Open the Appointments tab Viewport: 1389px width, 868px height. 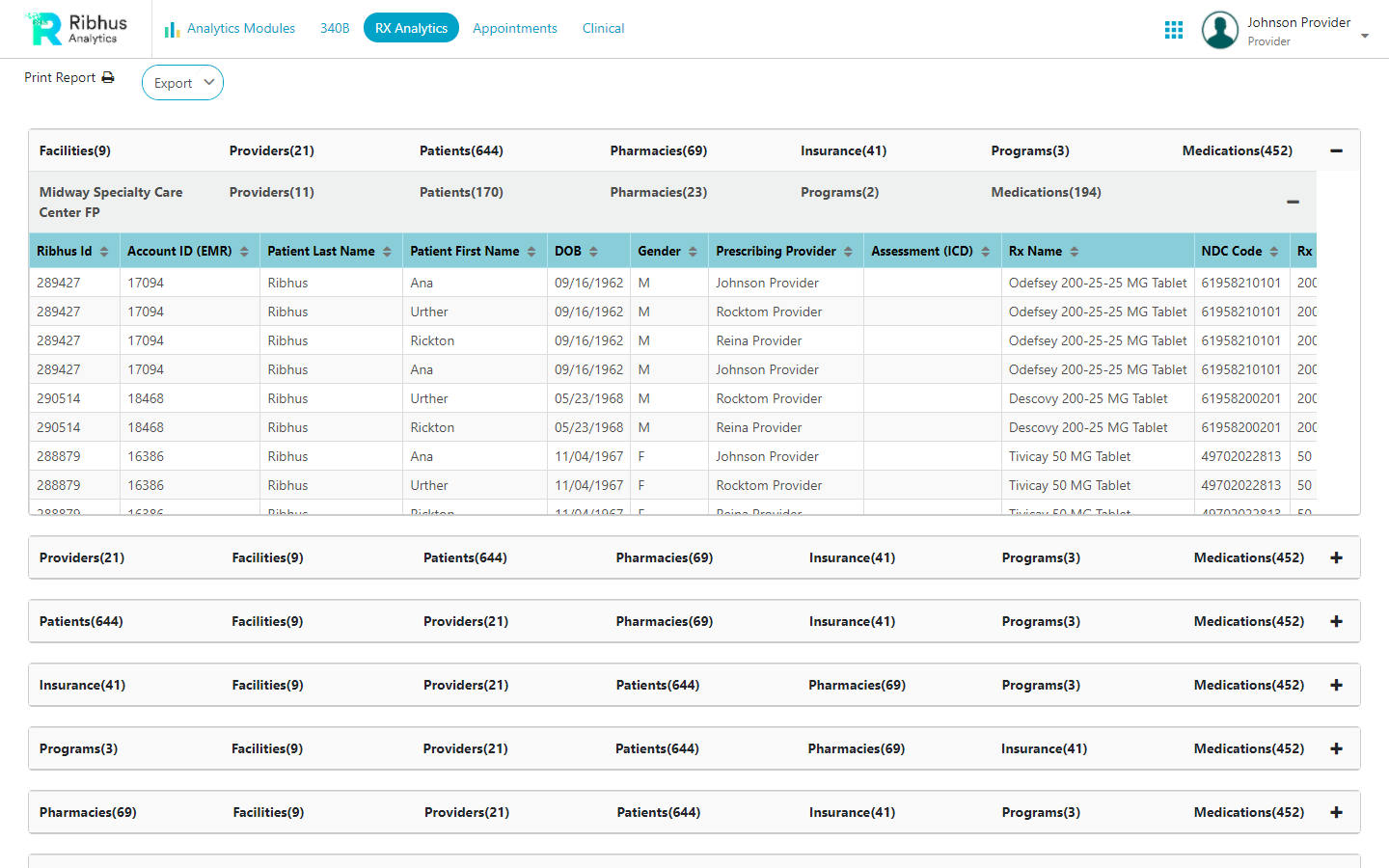tap(514, 29)
